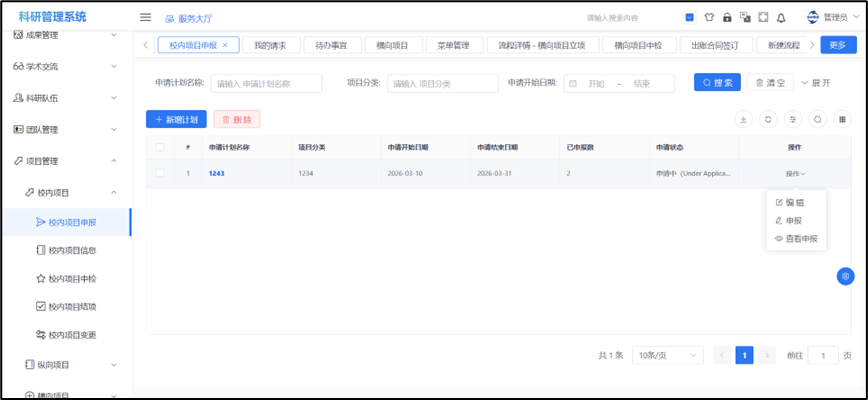
Task: Toggle the blue checkbox icon in header
Action: pyautogui.click(x=690, y=17)
